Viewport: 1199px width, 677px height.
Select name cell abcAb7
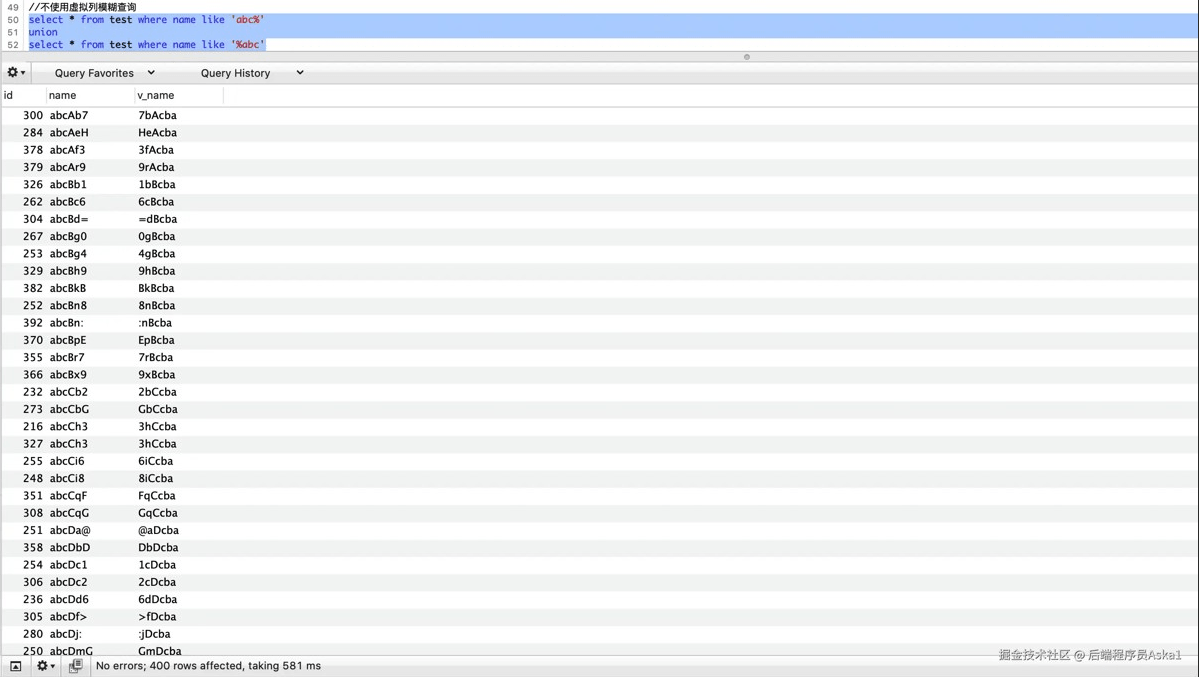(x=69, y=116)
